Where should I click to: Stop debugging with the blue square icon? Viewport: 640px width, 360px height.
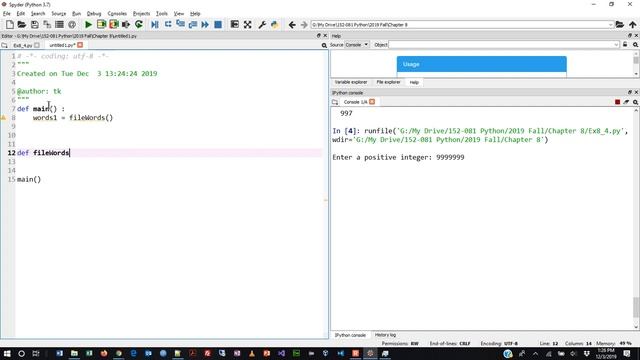(218, 24)
